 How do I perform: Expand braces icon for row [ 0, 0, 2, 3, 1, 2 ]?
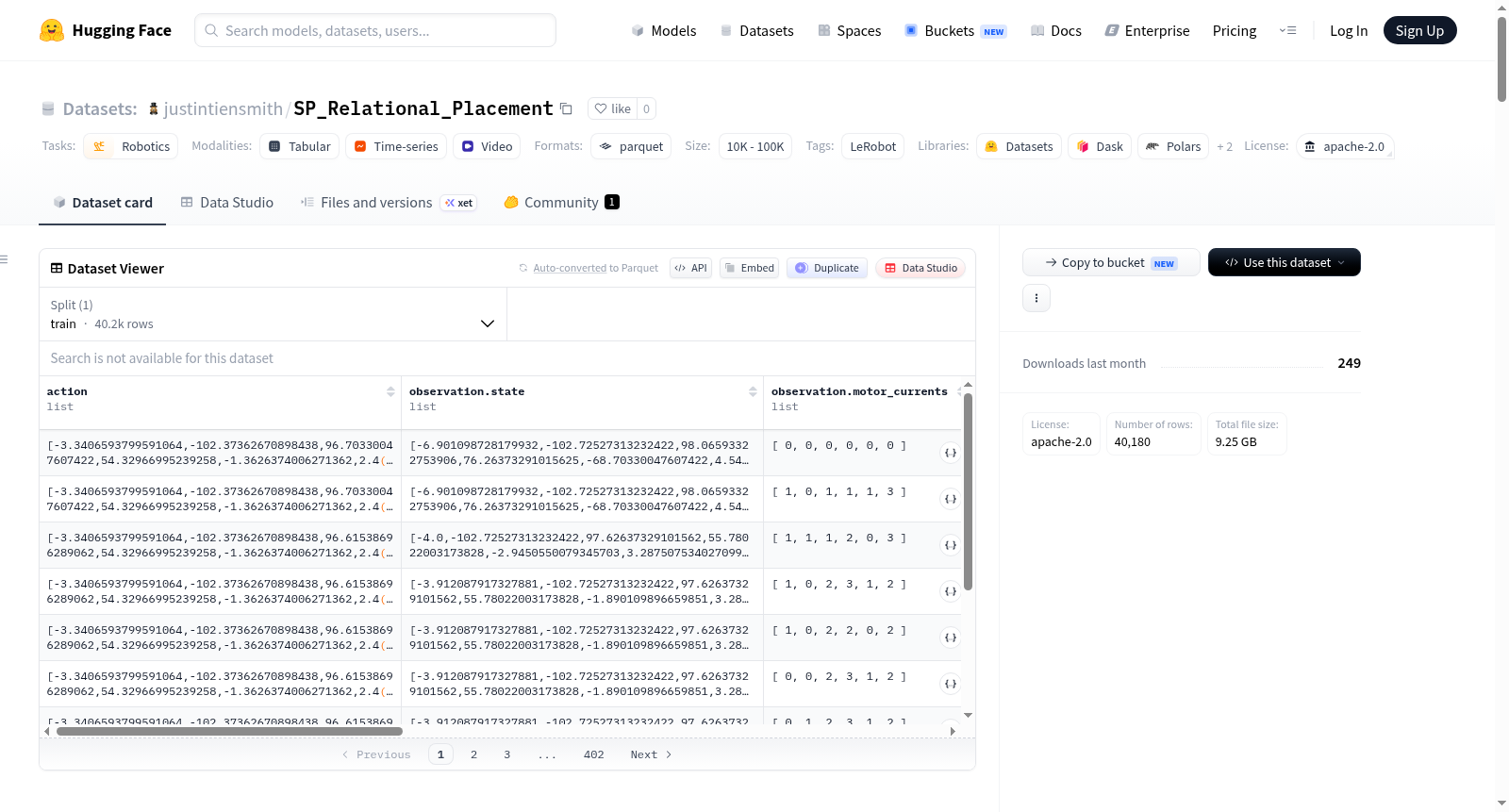coord(951,684)
